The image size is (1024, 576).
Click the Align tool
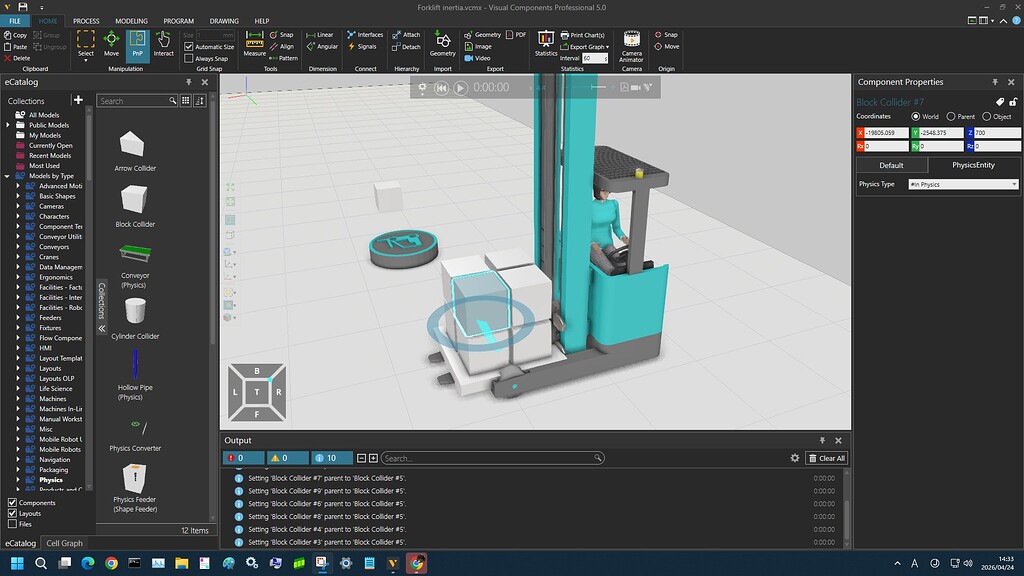pyautogui.click(x=281, y=46)
